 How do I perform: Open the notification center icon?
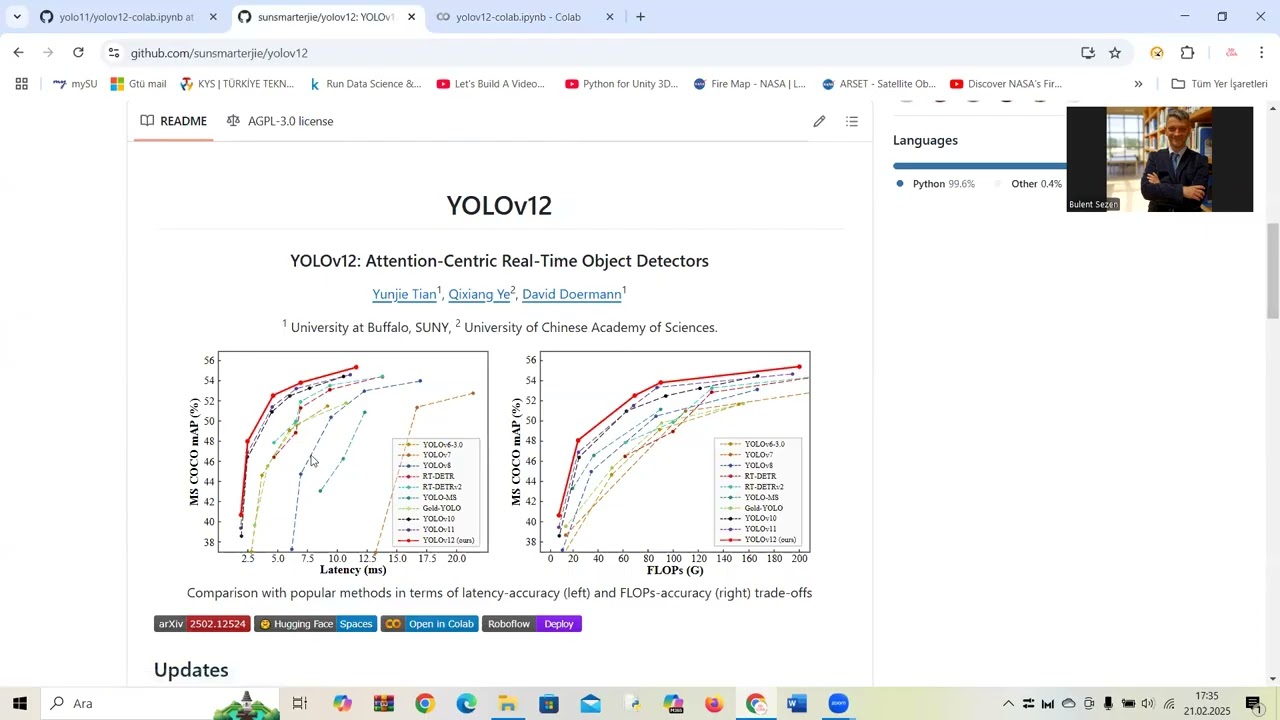(x=1255, y=704)
